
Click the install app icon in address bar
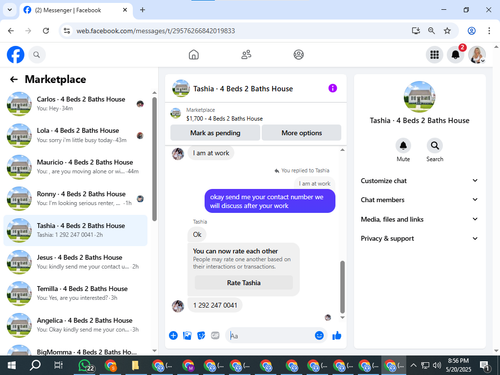(415, 31)
